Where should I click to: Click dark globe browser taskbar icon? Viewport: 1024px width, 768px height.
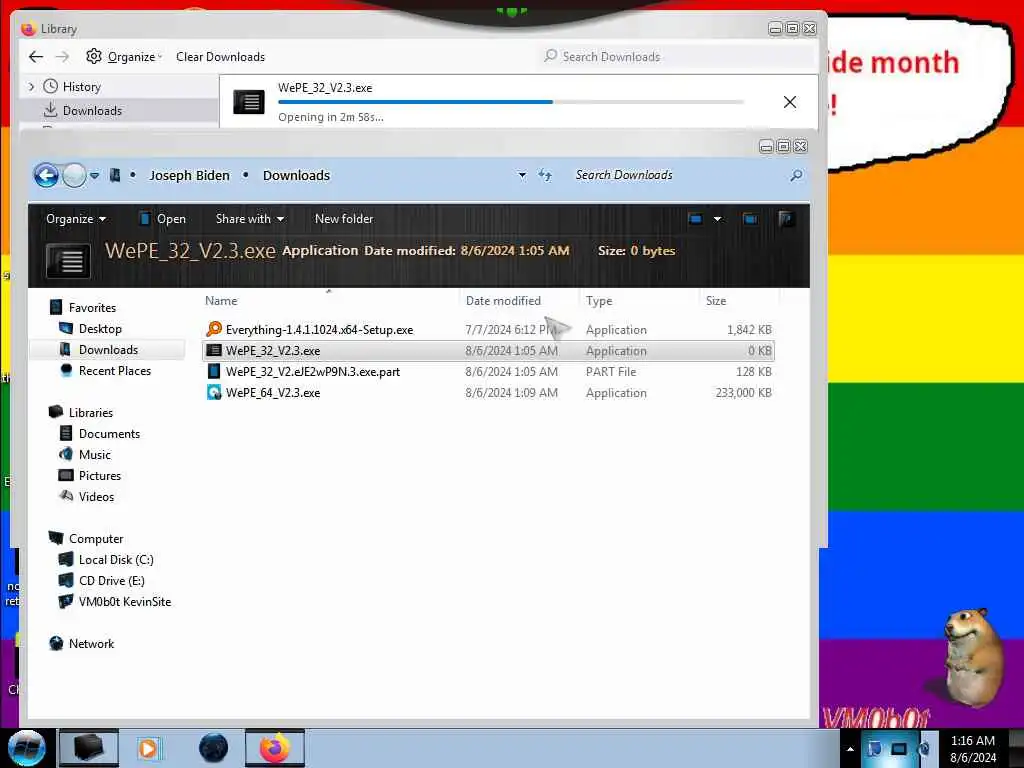[213, 748]
